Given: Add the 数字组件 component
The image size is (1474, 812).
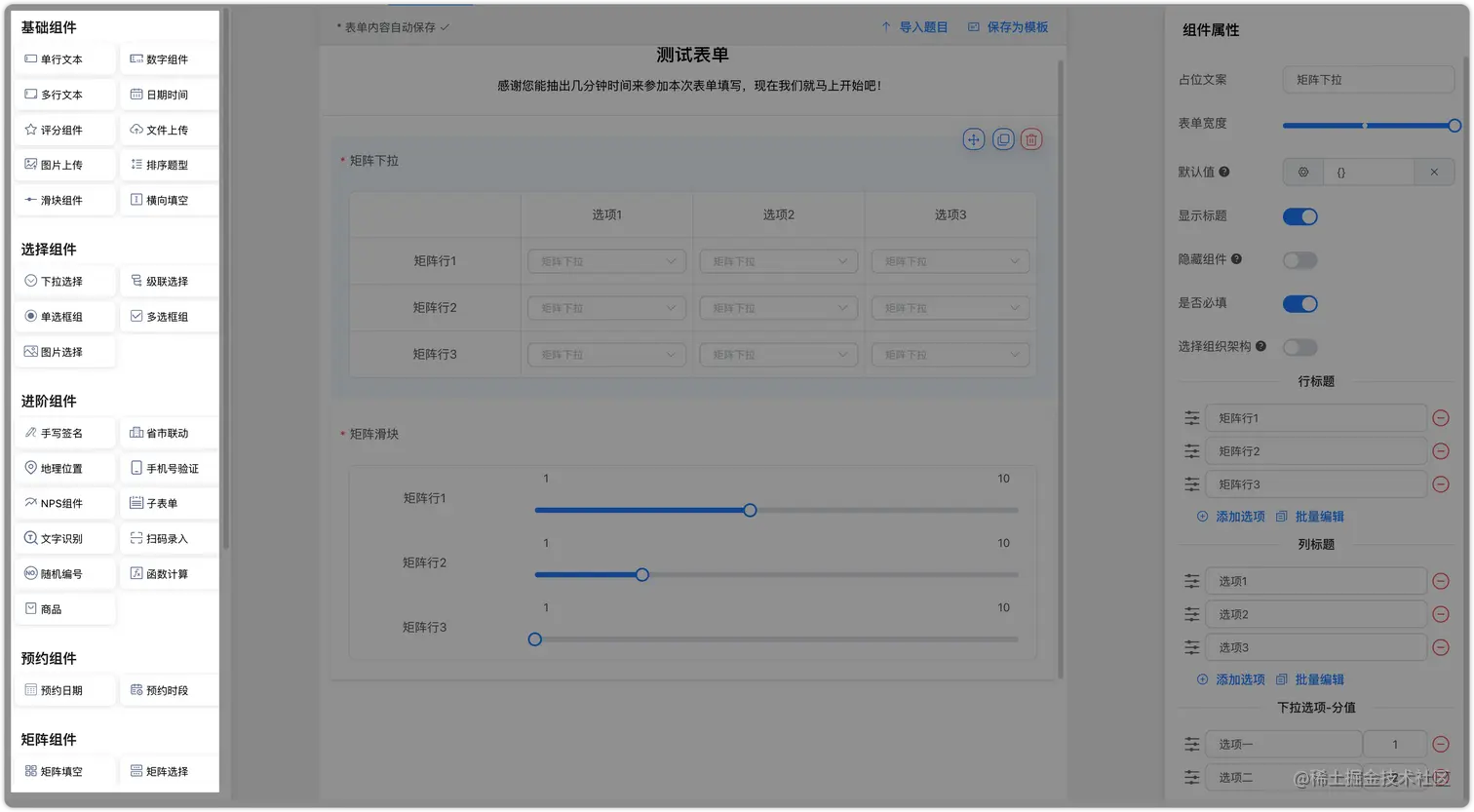Looking at the screenshot, I should [x=170, y=59].
